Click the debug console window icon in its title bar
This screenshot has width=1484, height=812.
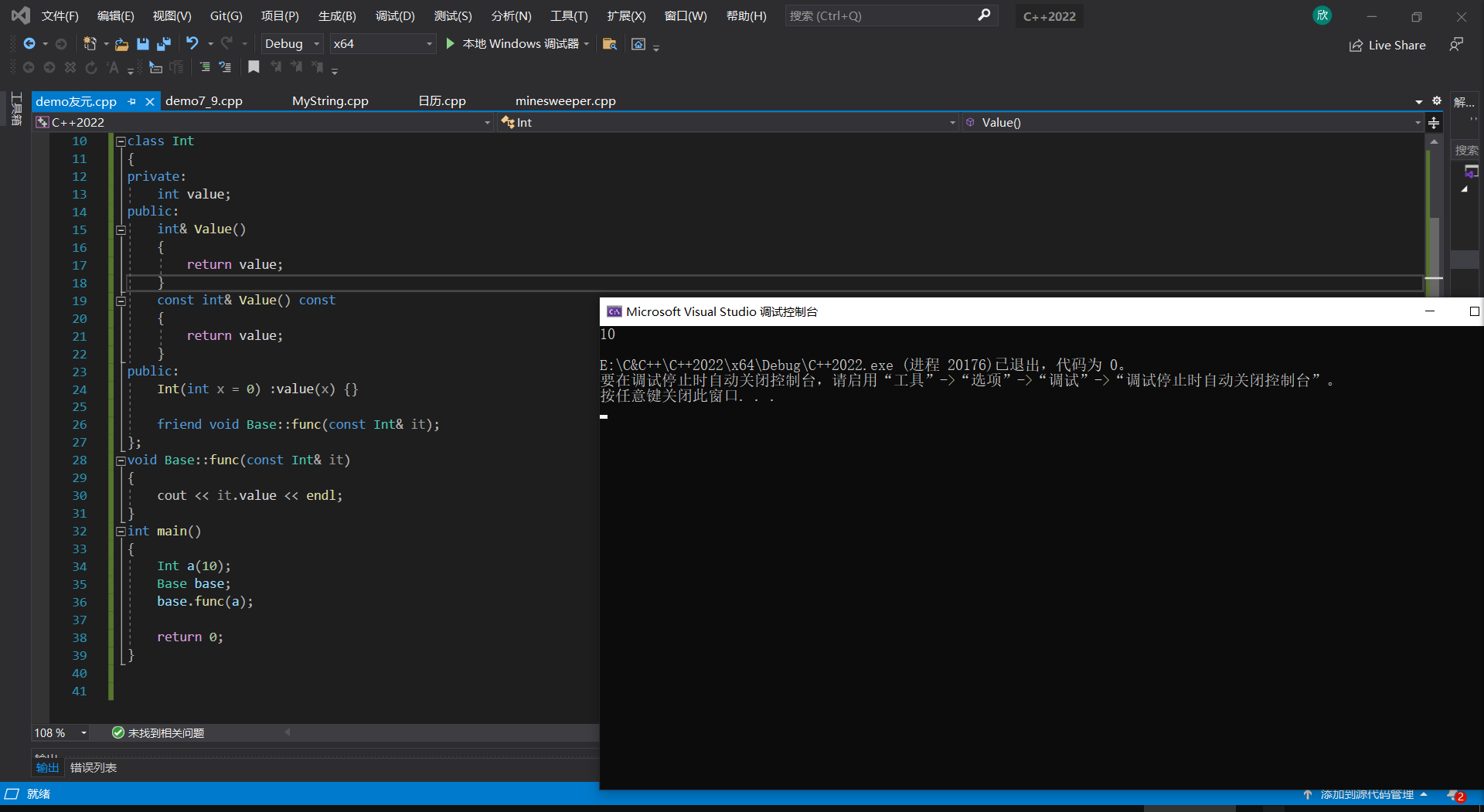click(614, 311)
